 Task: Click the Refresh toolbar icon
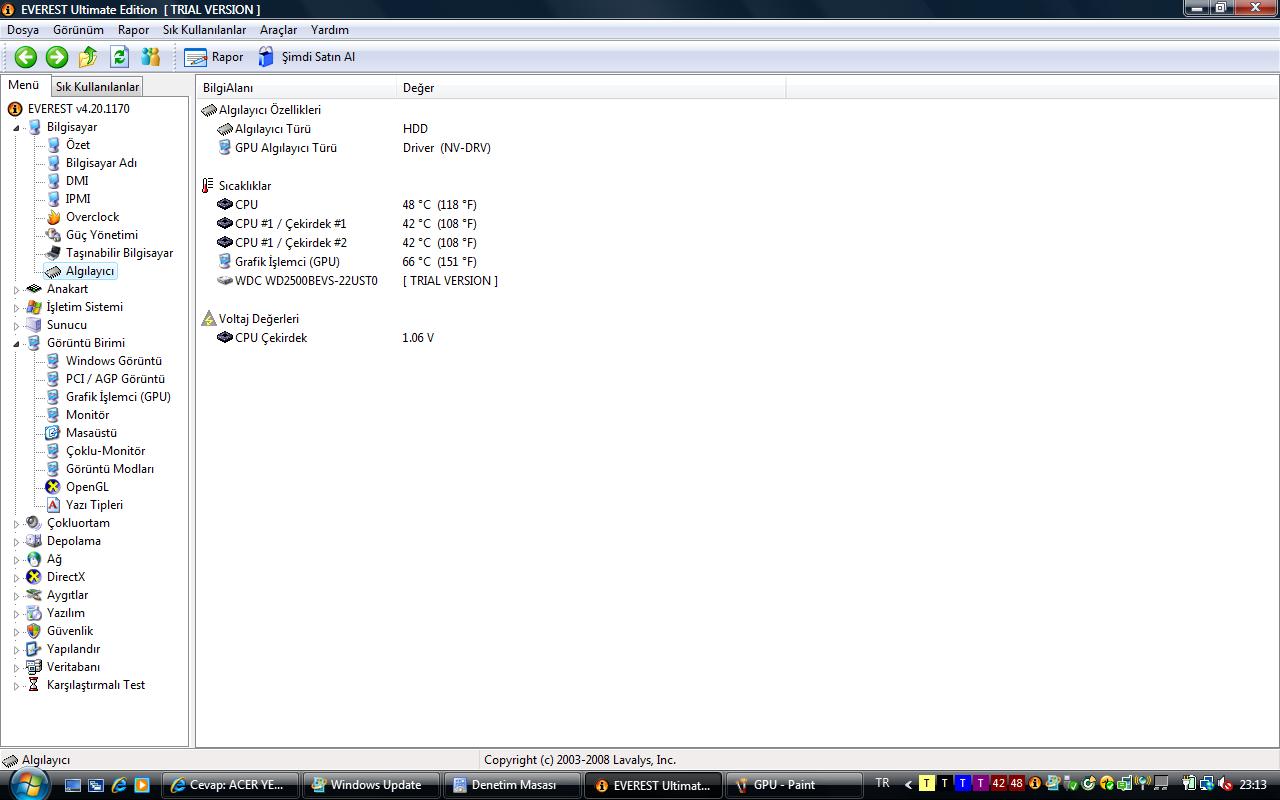[x=120, y=57]
